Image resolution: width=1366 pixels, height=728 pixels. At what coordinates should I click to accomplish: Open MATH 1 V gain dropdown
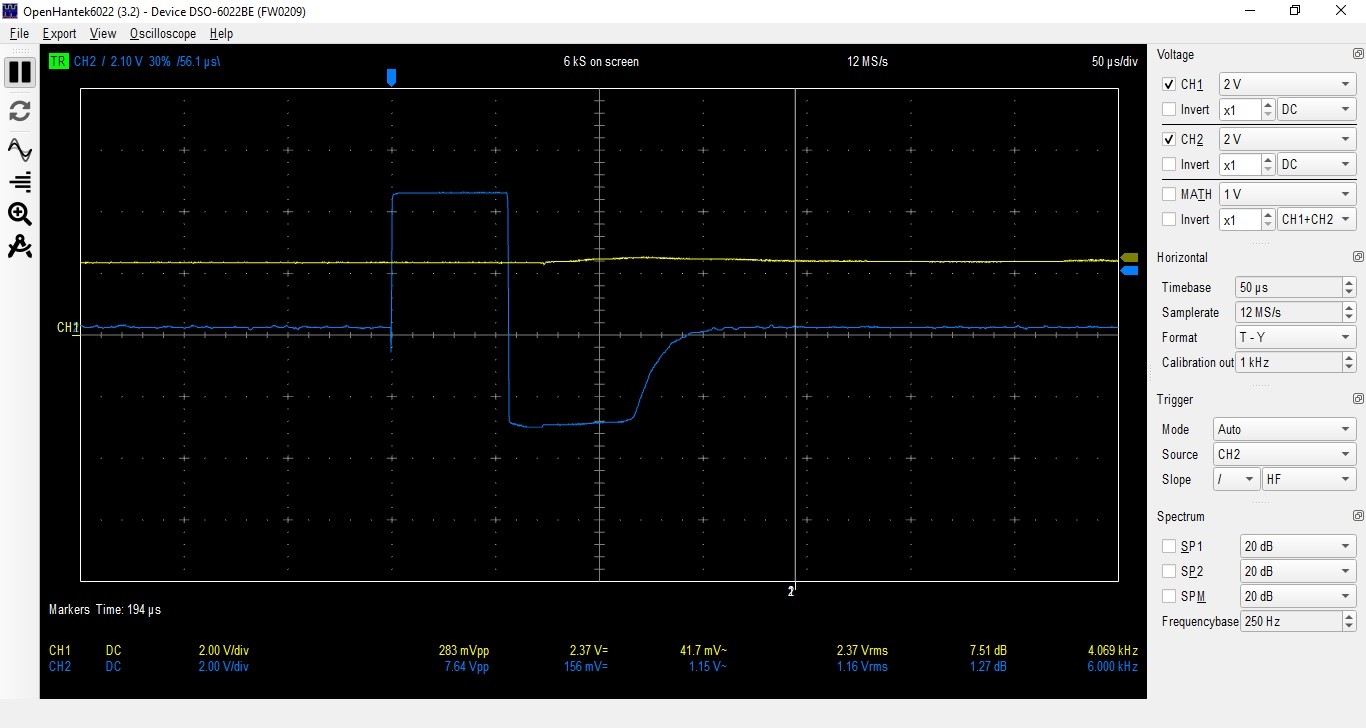point(1288,195)
